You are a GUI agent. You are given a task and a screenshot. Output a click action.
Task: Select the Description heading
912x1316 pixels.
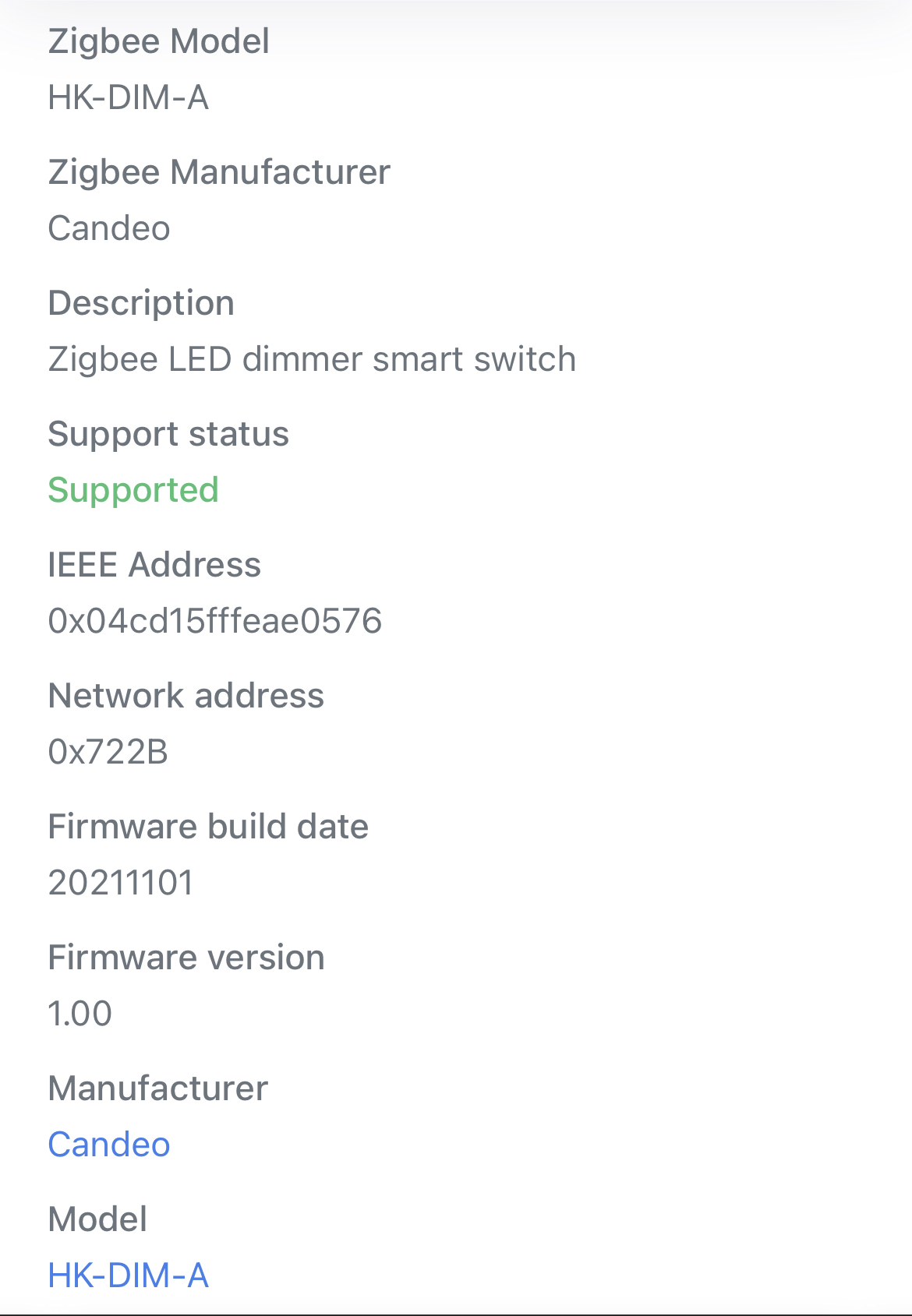pyautogui.click(x=141, y=302)
